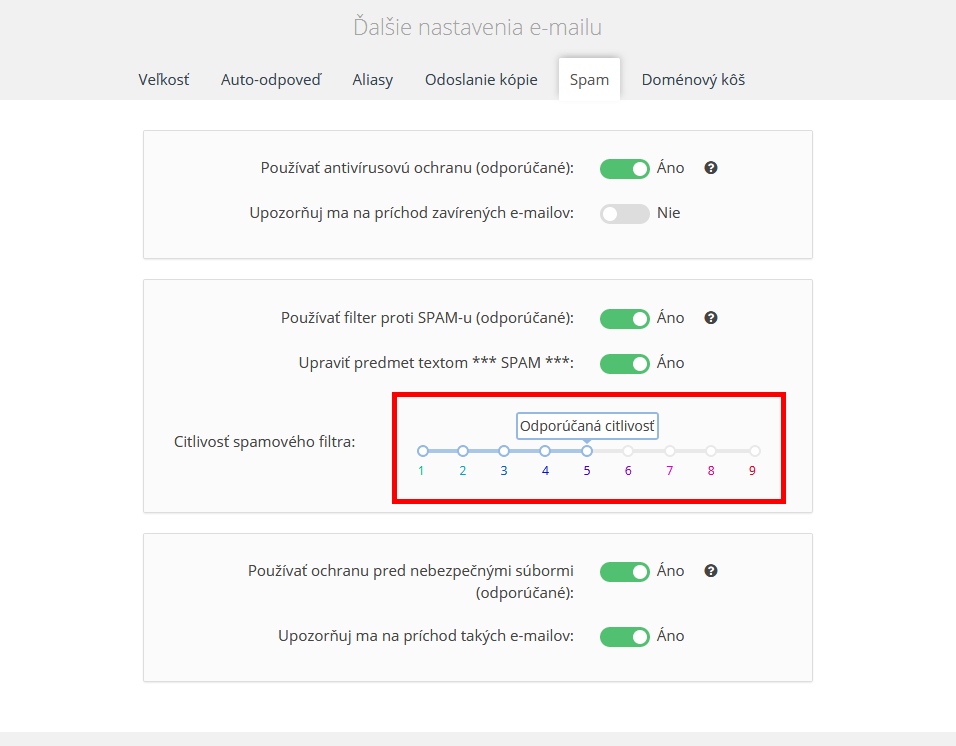This screenshot has height=746, width=956.
Task: Toggle subject *** SPAM *** text switch
Action: [624, 364]
